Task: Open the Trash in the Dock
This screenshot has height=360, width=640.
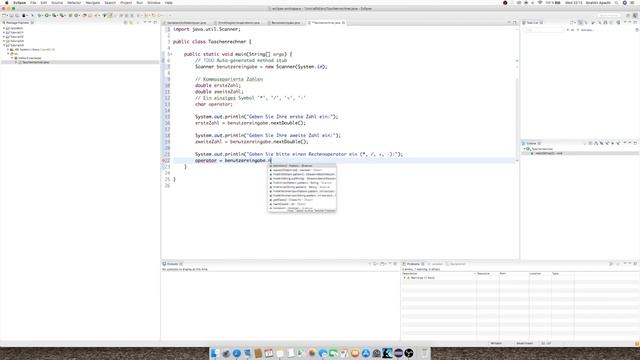Action: (424, 353)
